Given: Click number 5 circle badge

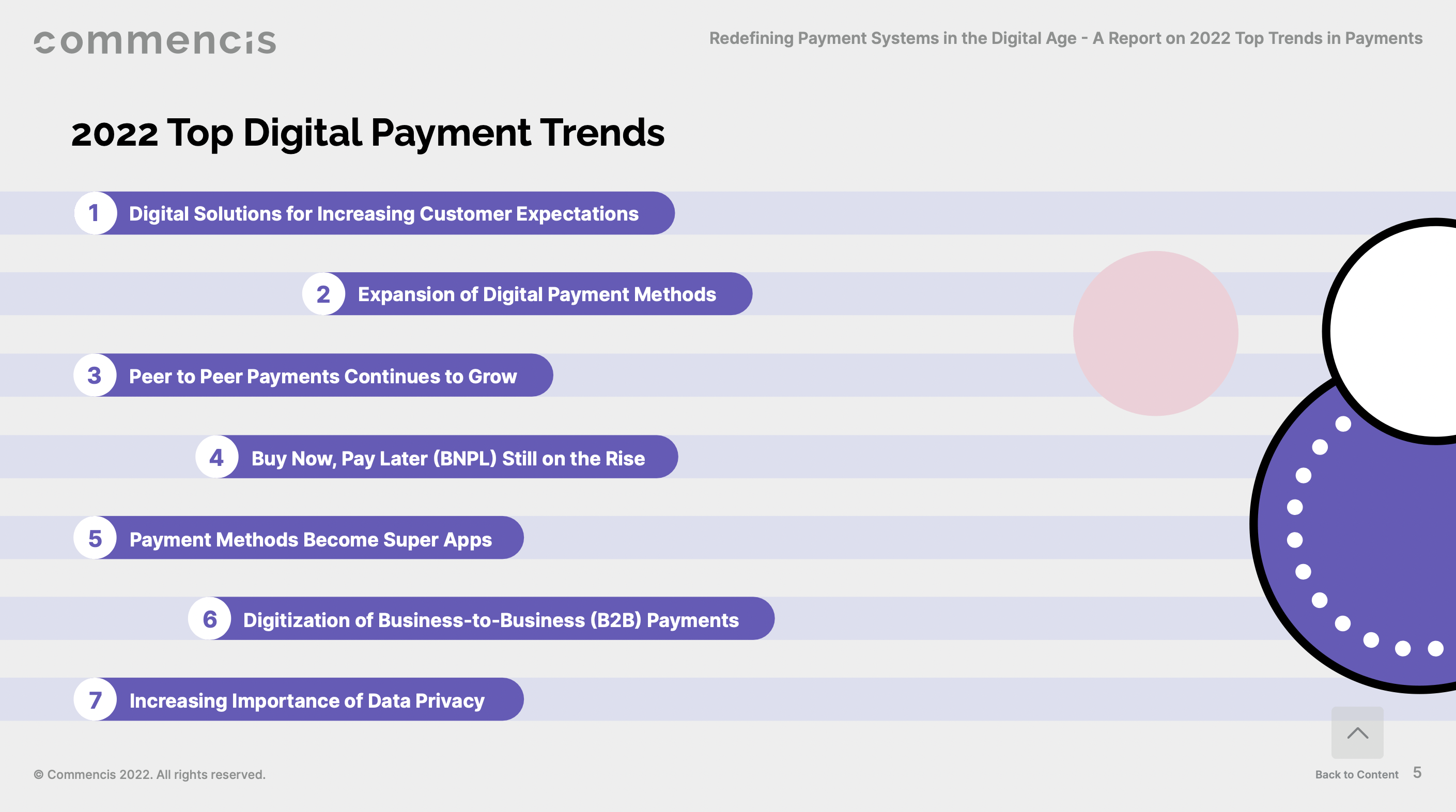Looking at the screenshot, I should tap(95, 538).
